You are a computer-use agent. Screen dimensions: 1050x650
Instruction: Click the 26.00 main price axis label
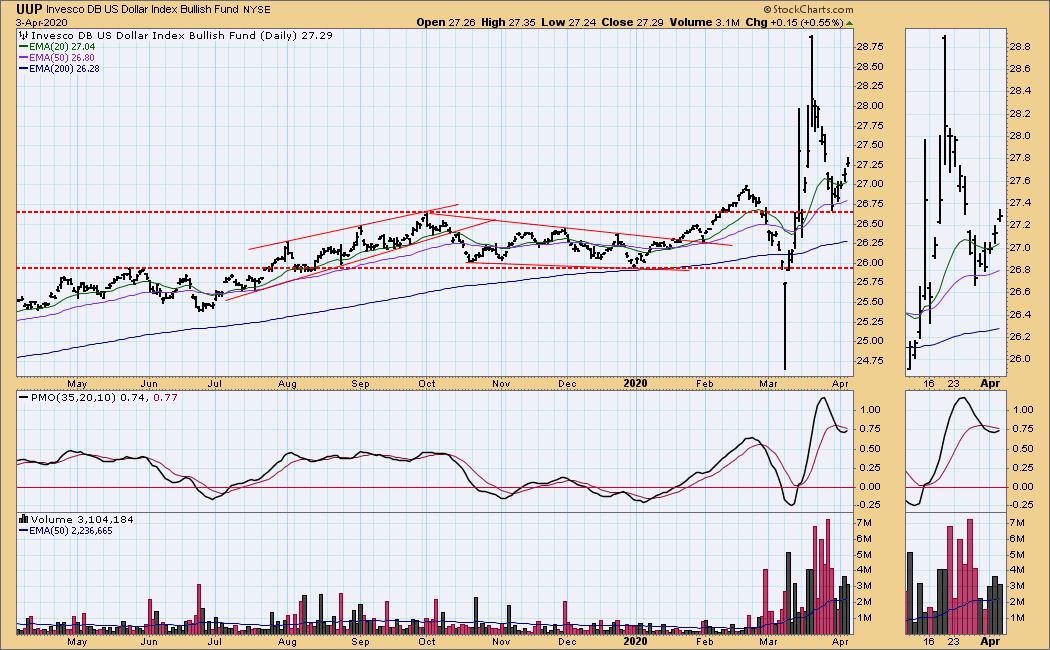tap(869, 262)
